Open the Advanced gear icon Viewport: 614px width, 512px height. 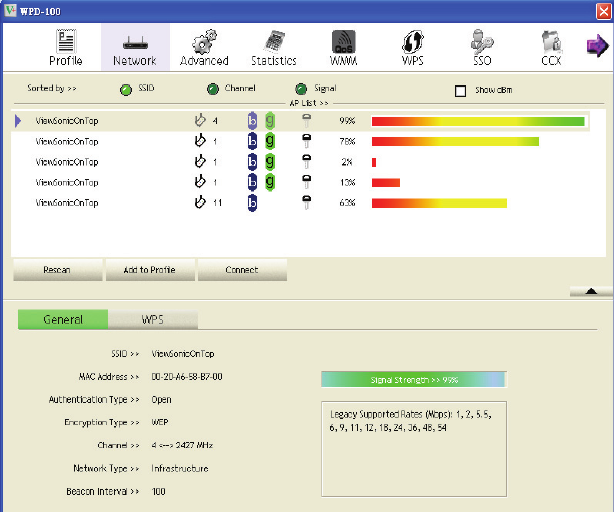pos(204,41)
